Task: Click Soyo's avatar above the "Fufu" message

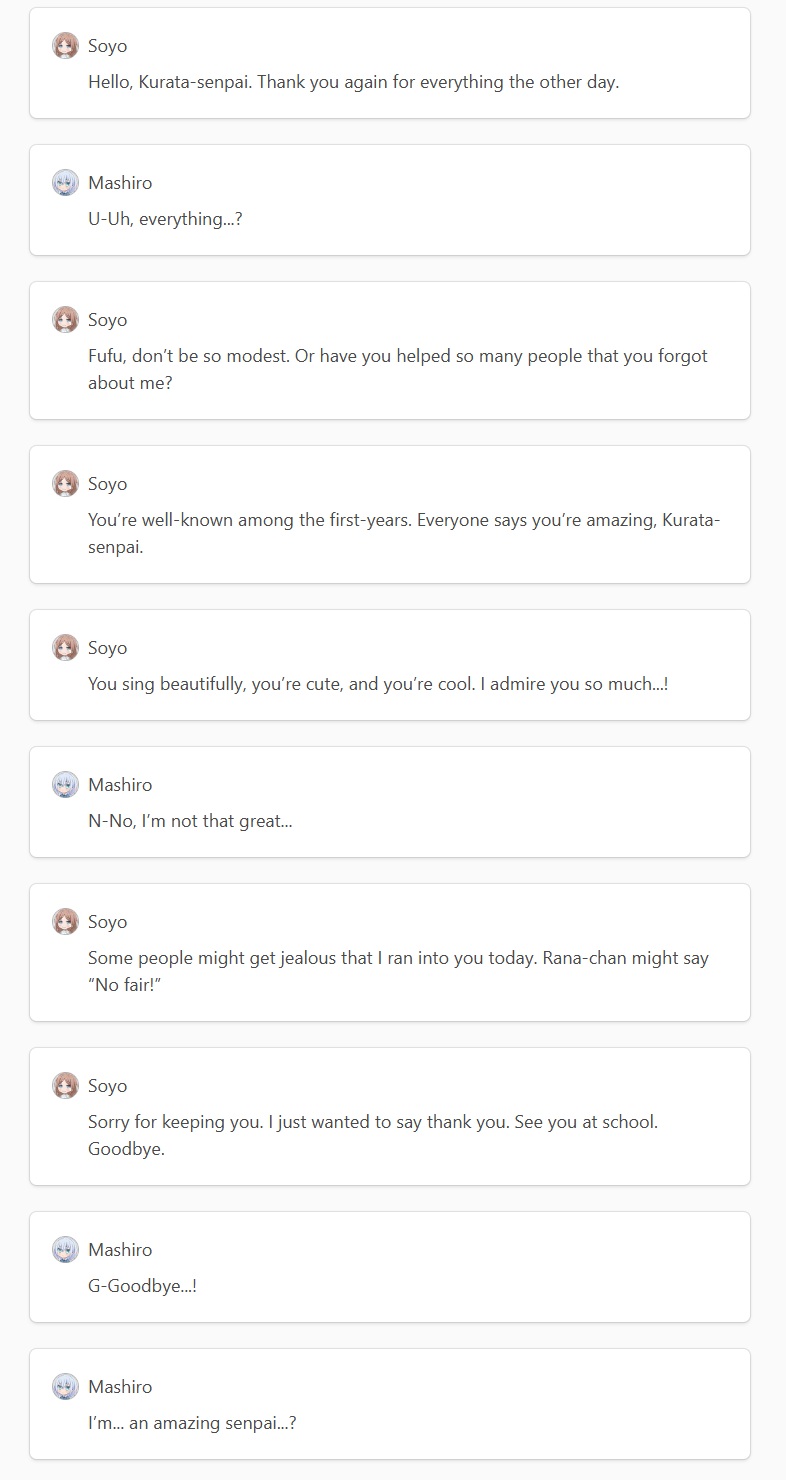Action: tap(65, 320)
